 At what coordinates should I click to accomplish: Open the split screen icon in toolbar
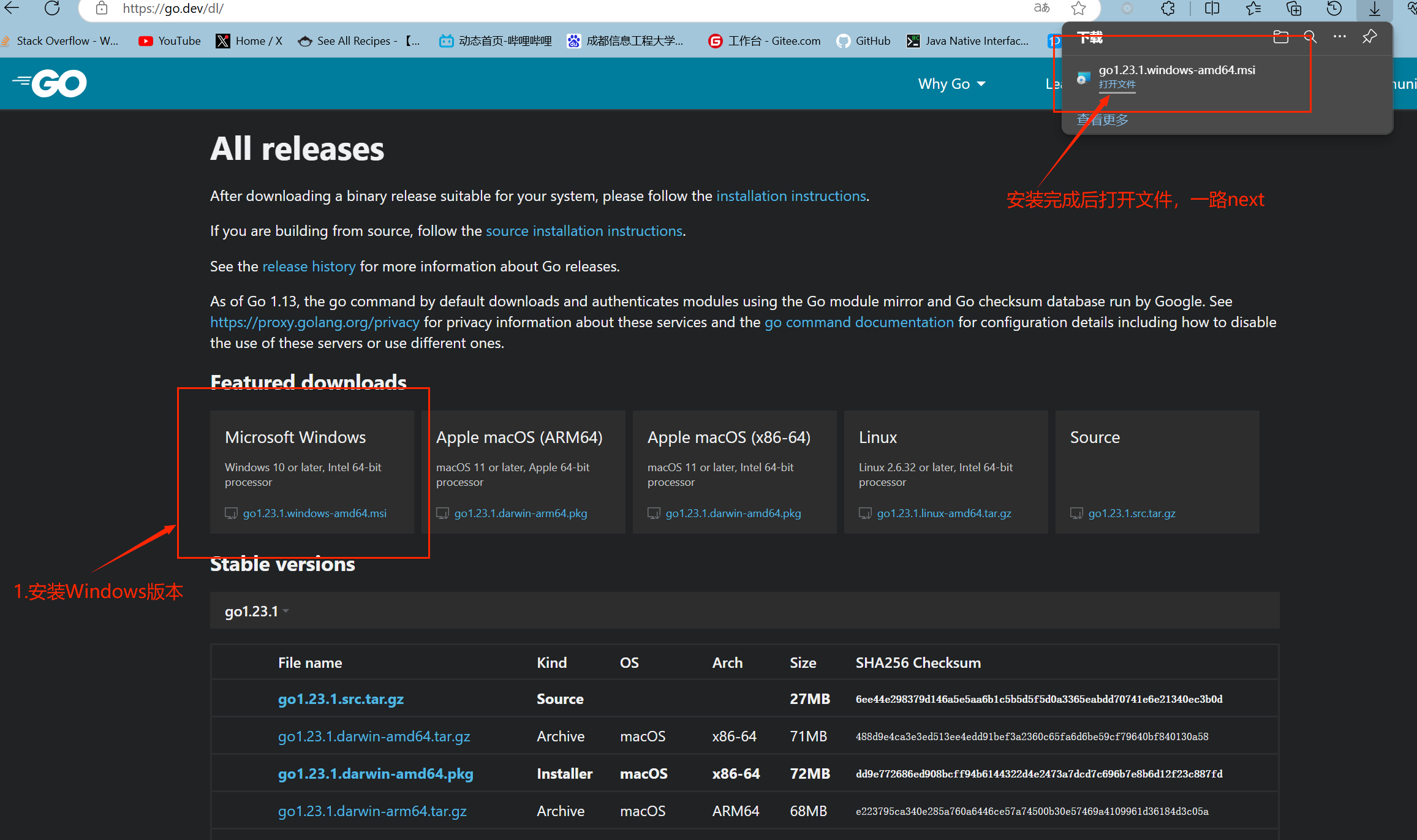pos(1212,8)
